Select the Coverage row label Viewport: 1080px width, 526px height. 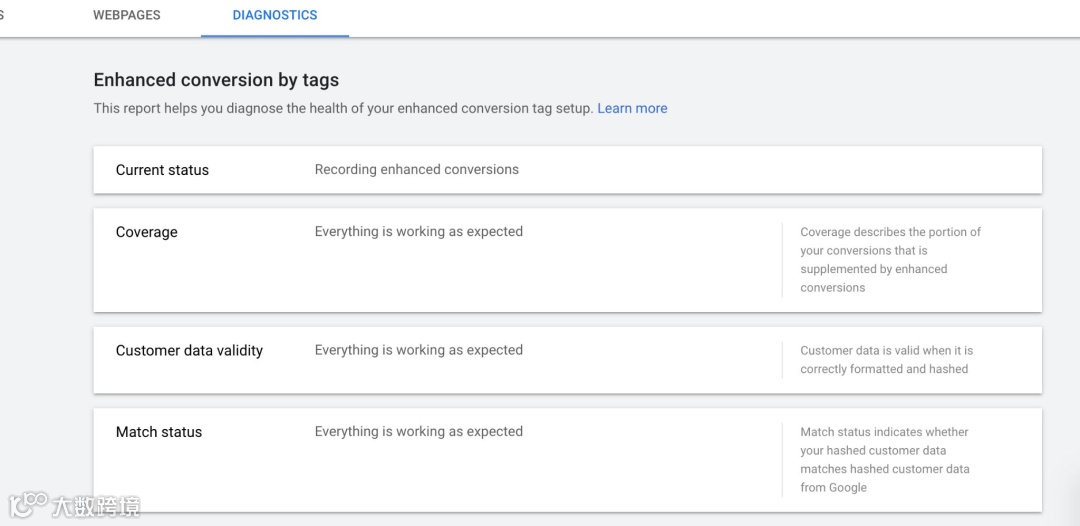(x=146, y=232)
